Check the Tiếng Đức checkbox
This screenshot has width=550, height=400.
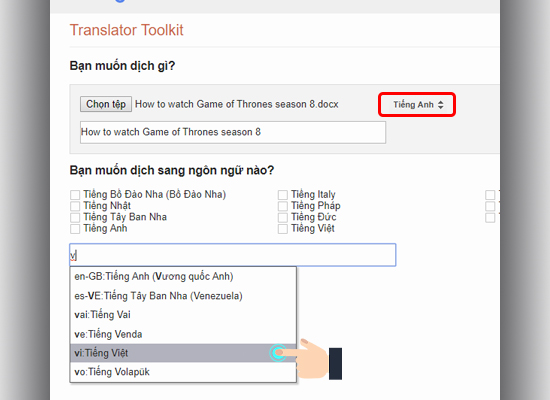coord(283,217)
